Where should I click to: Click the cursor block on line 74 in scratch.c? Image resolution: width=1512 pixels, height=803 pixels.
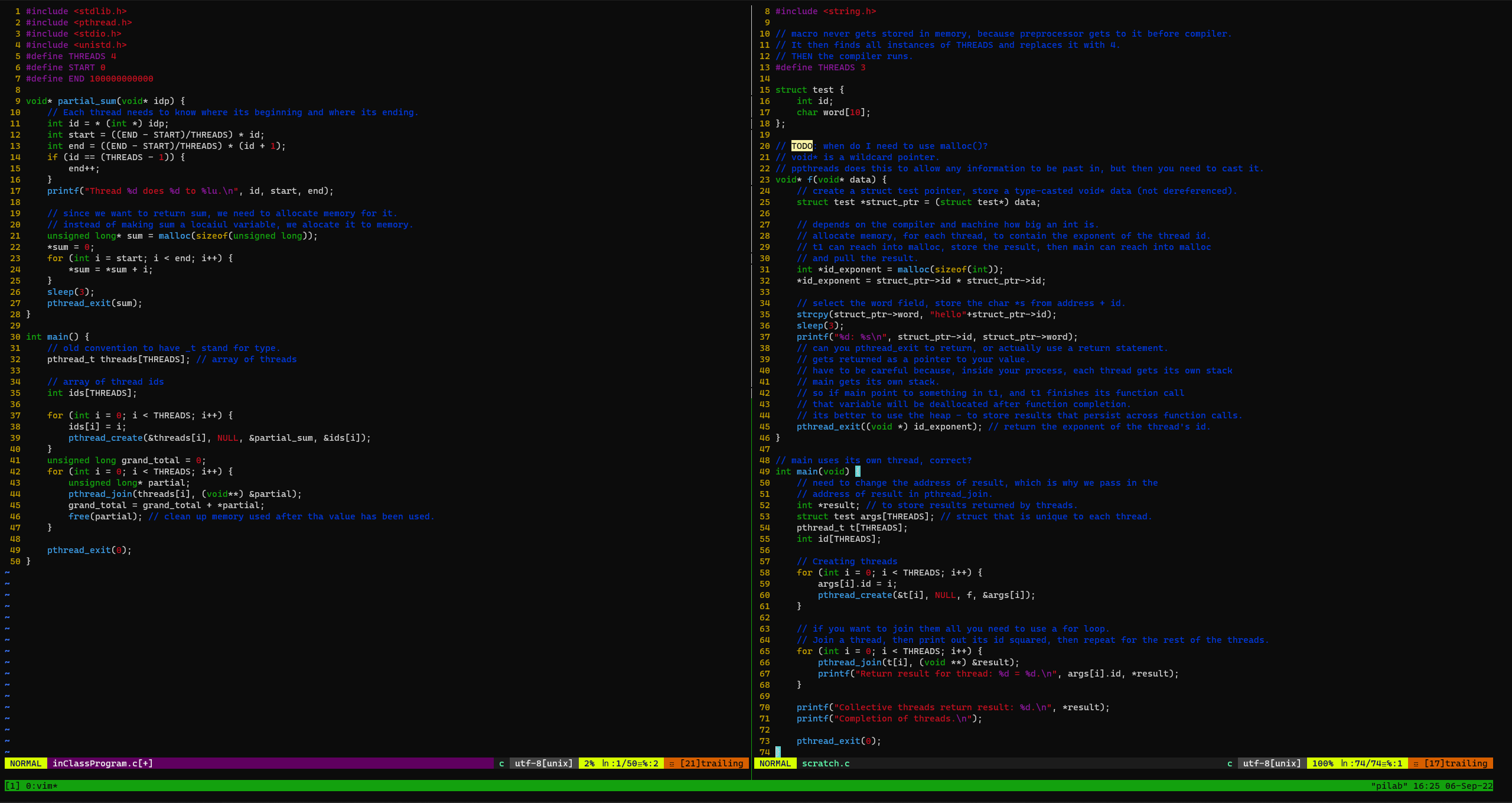(778, 752)
